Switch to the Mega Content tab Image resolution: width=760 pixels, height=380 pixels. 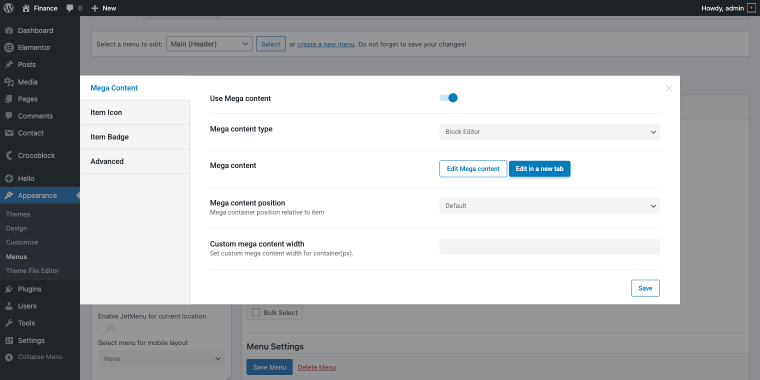tap(135, 88)
